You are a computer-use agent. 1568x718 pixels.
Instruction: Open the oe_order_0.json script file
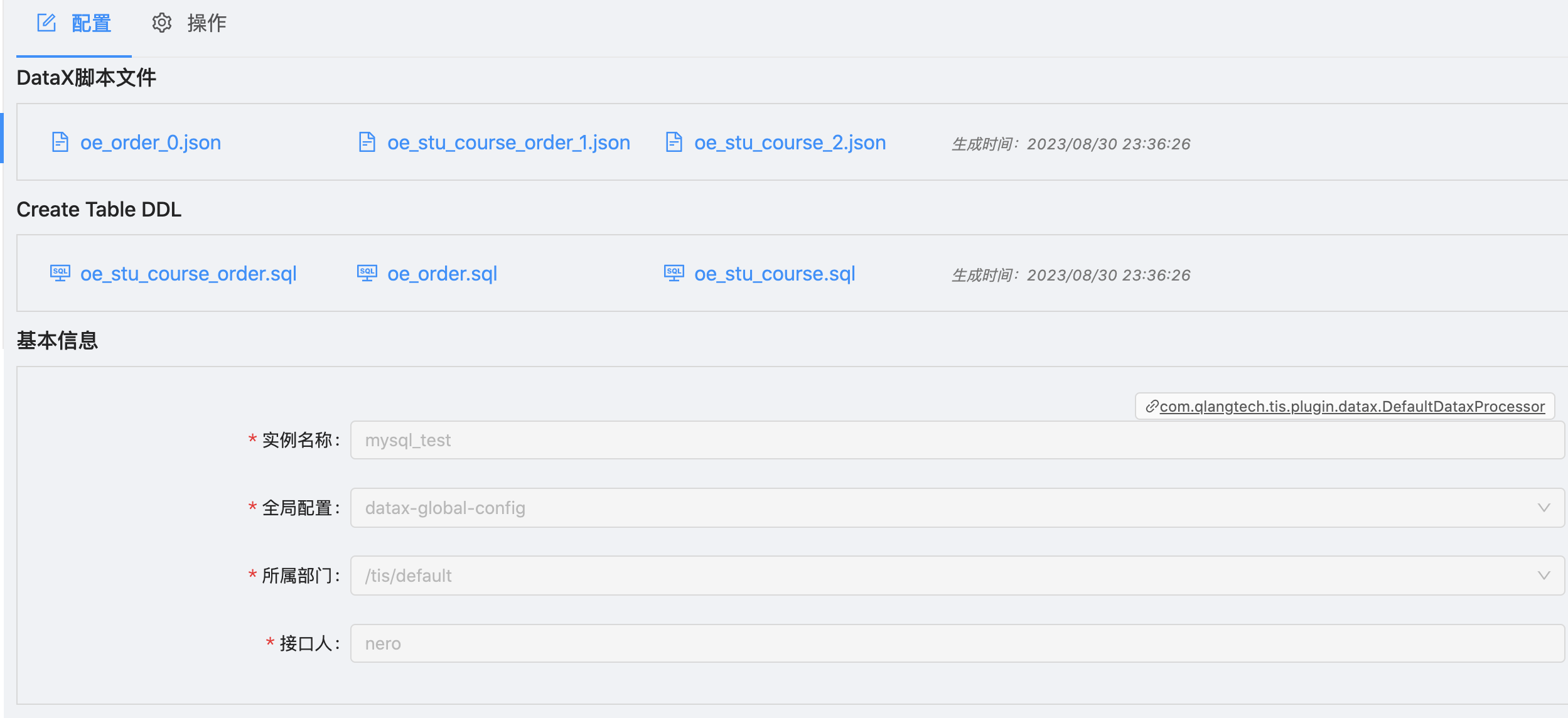(151, 142)
